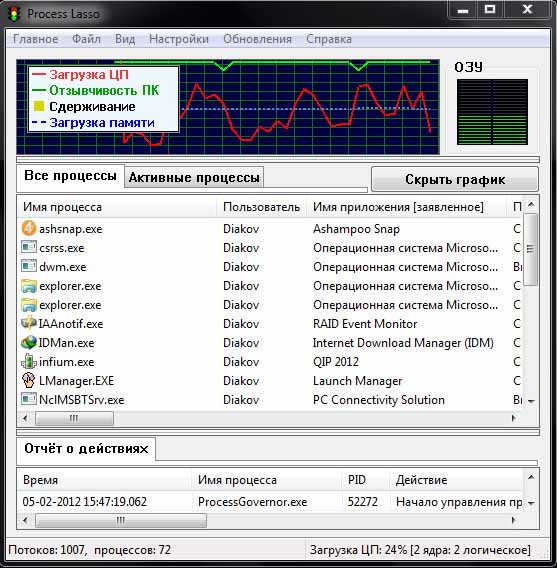Select the dwm.exe process name
The width and height of the screenshot is (557, 568).
click(63, 267)
